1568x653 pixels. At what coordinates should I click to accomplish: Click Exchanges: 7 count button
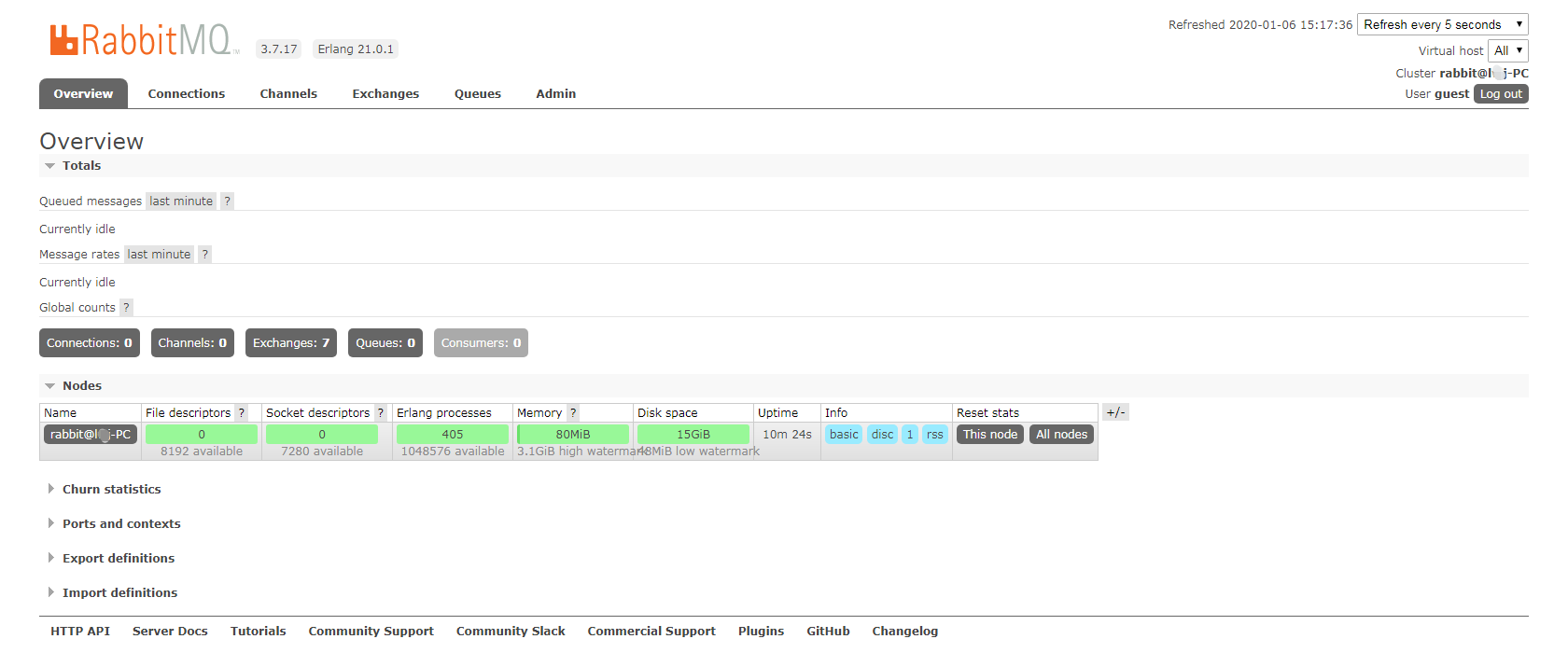291,342
